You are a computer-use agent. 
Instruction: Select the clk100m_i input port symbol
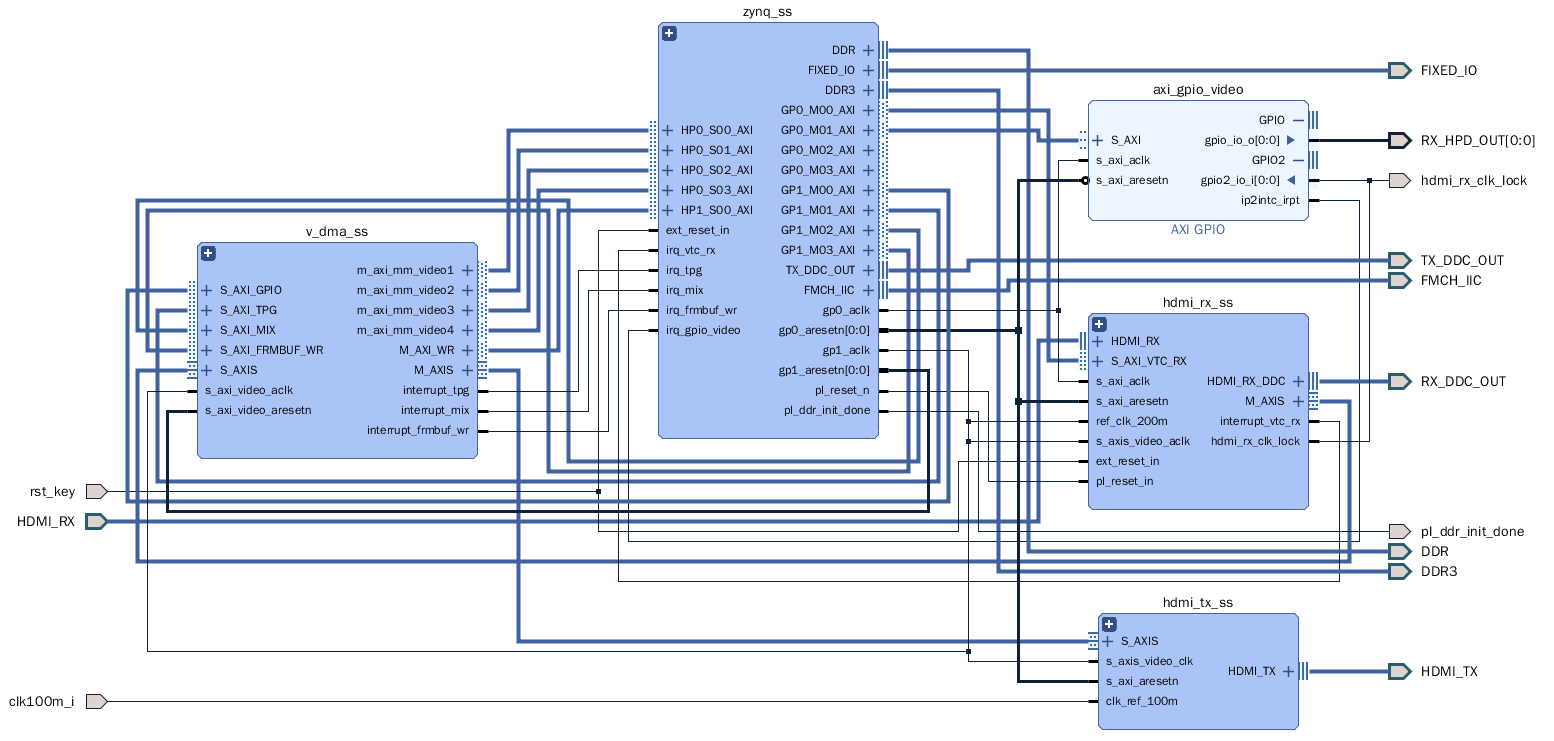[96, 701]
